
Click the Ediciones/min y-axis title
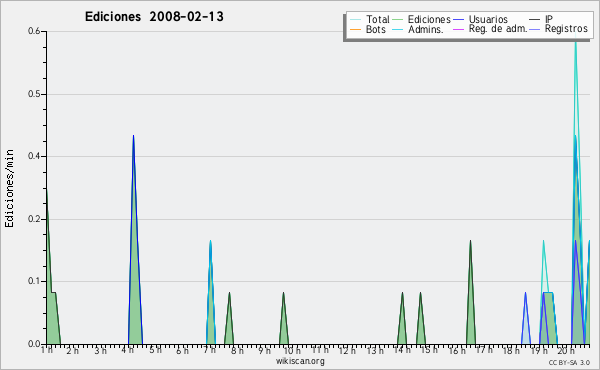point(10,188)
